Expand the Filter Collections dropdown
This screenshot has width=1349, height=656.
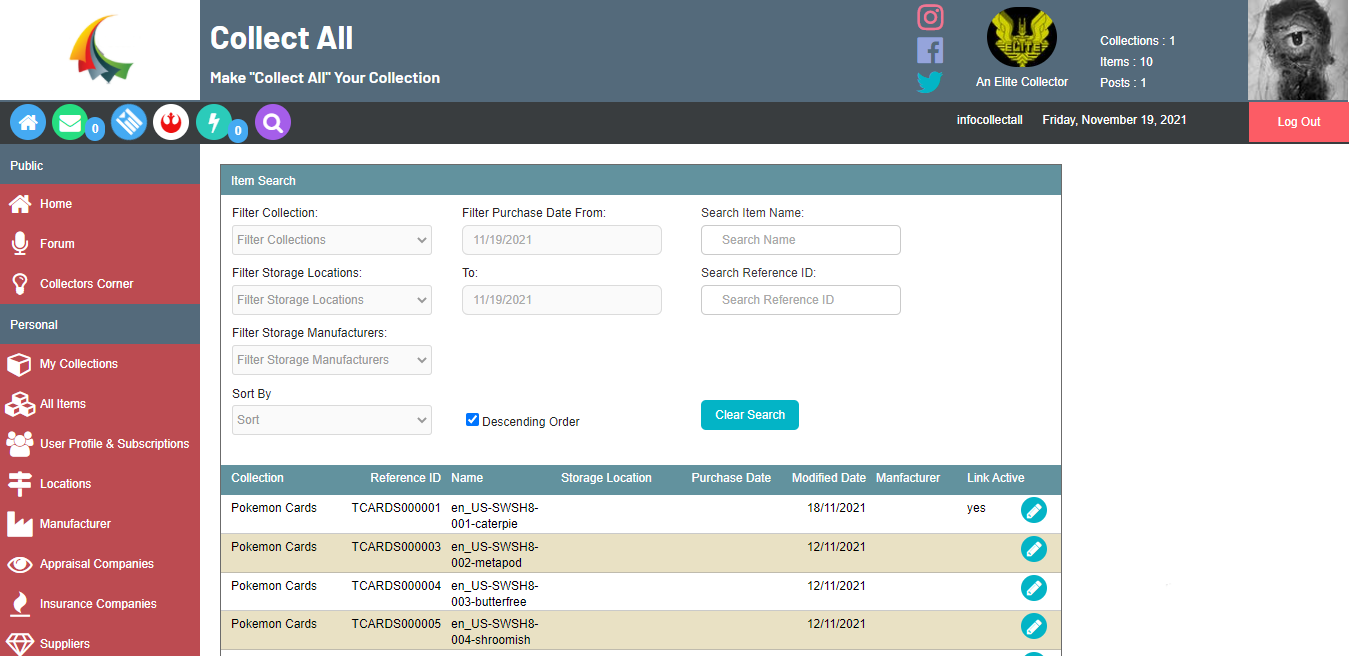pos(331,240)
